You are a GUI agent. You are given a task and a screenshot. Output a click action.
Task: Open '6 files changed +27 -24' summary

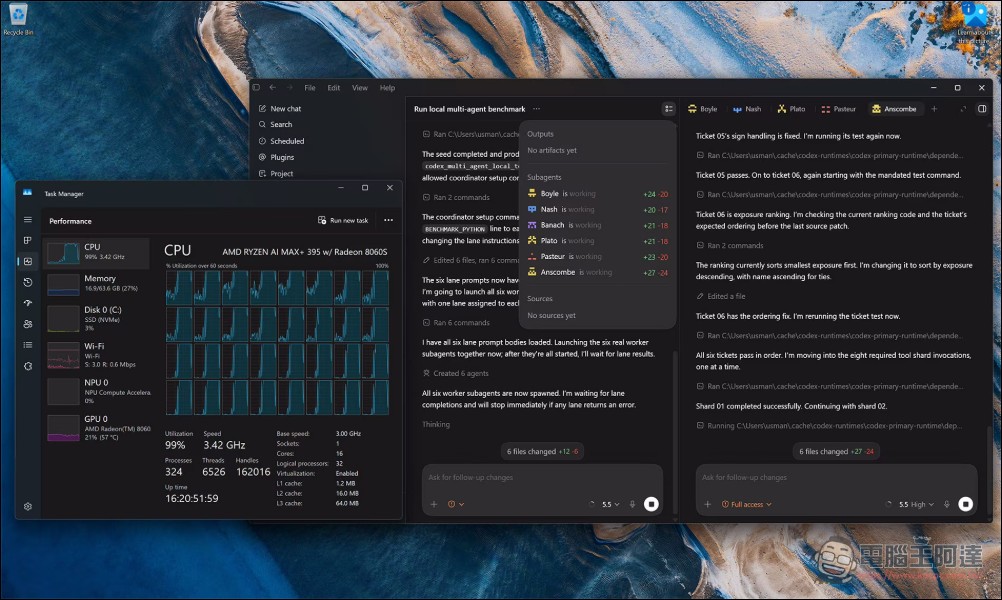pyautogui.click(x=836, y=451)
